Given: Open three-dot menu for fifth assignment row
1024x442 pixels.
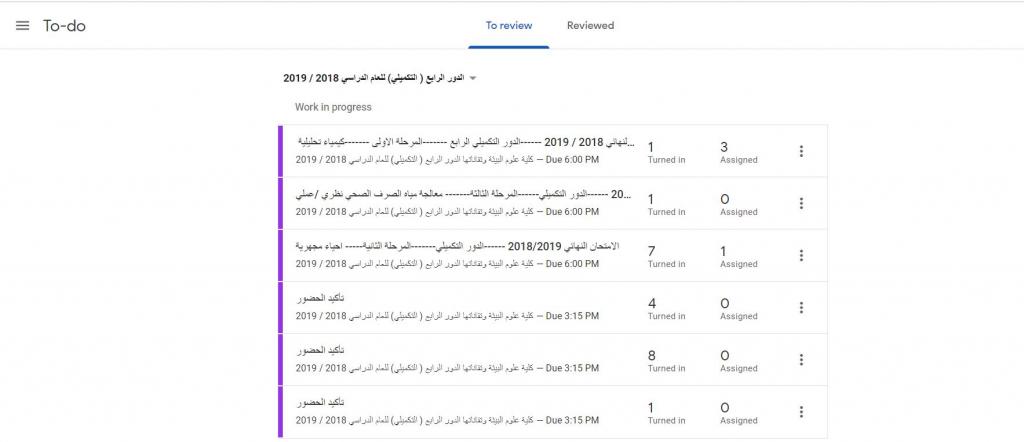Looking at the screenshot, I should tap(801, 360).
